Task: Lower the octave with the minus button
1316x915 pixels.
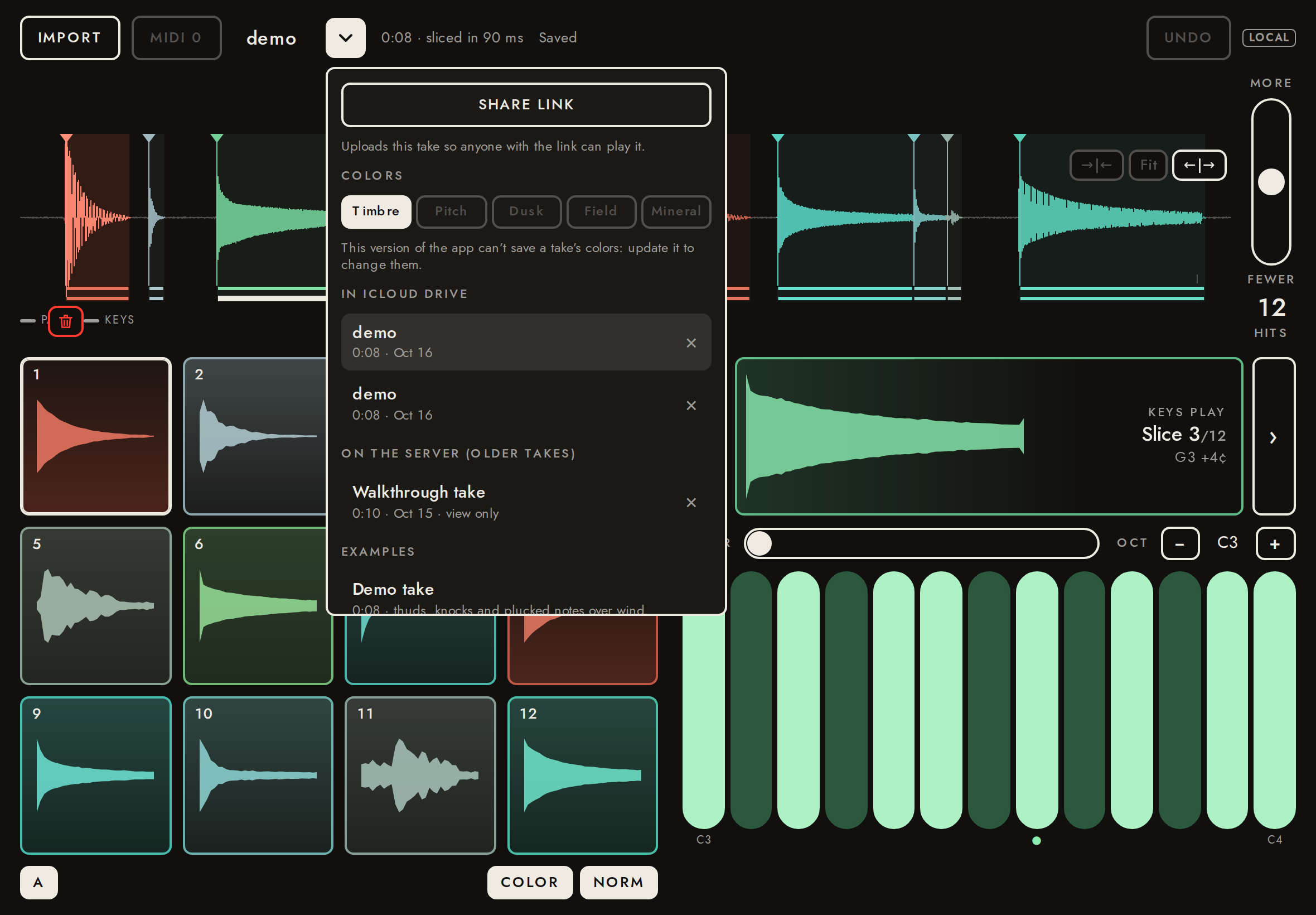Action: [x=1179, y=543]
